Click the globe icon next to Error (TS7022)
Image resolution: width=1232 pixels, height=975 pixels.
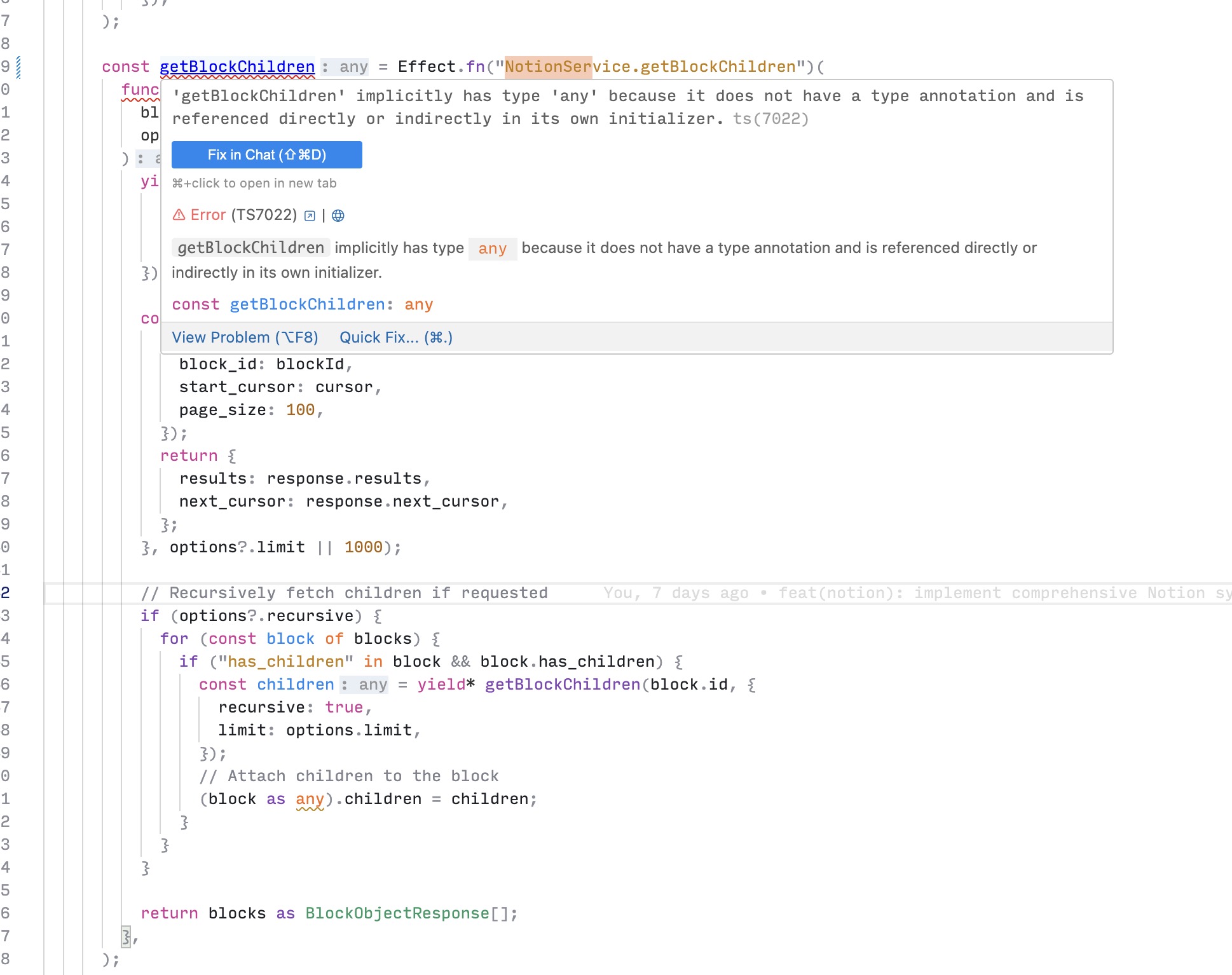[338, 215]
